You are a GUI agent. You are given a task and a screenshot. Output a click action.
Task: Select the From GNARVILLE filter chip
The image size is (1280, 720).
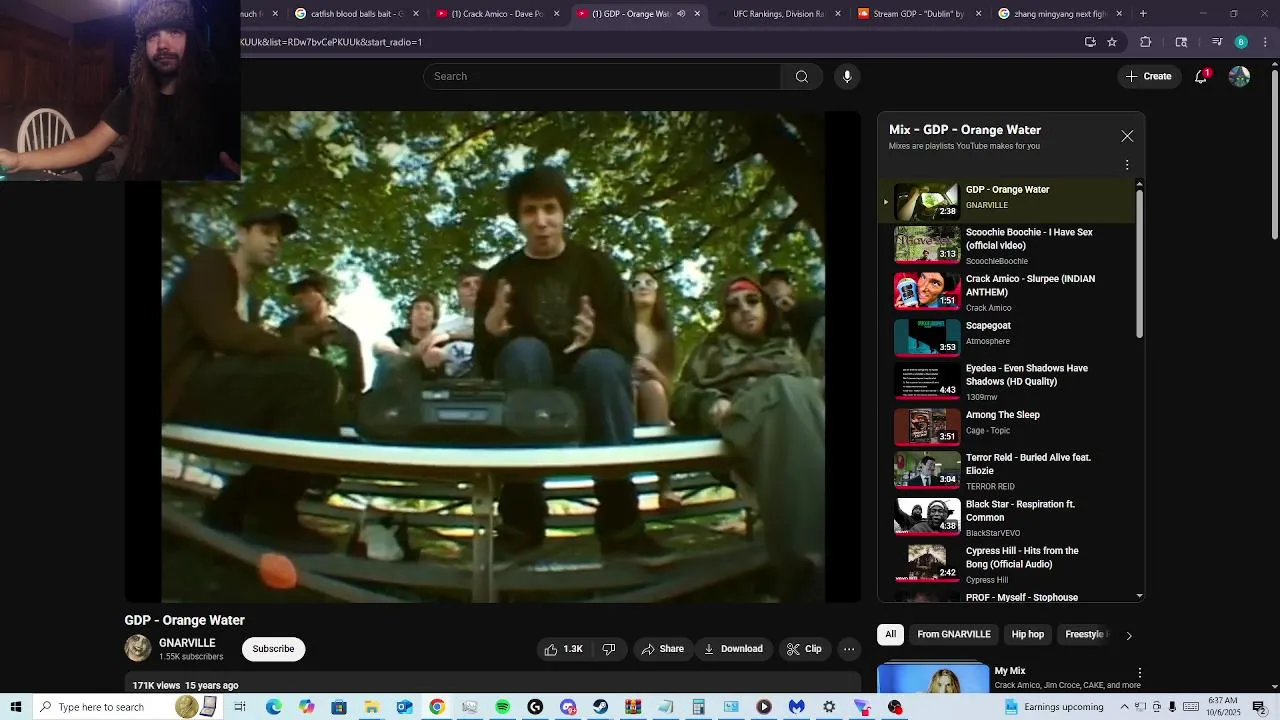pos(954,634)
